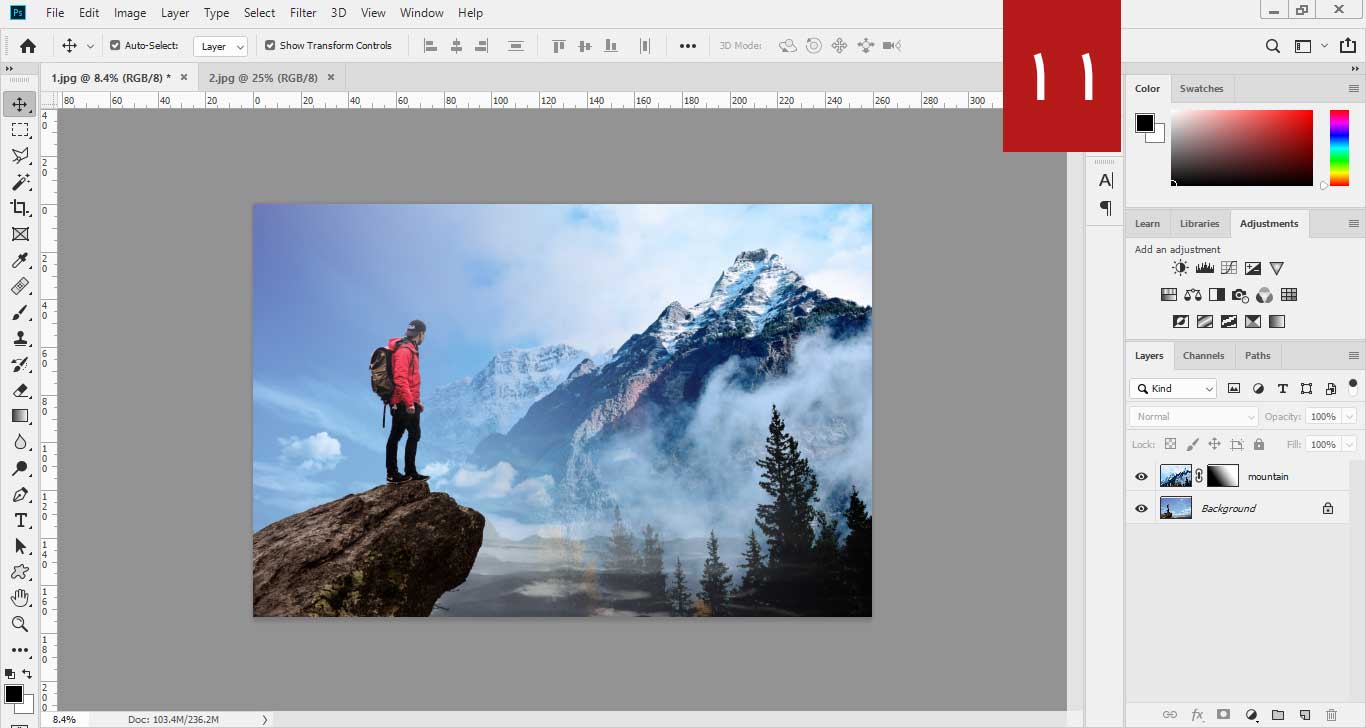This screenshot has height=728, width=1366.
Task: Click create new layer icon
Action: [x=1304, y=715]
